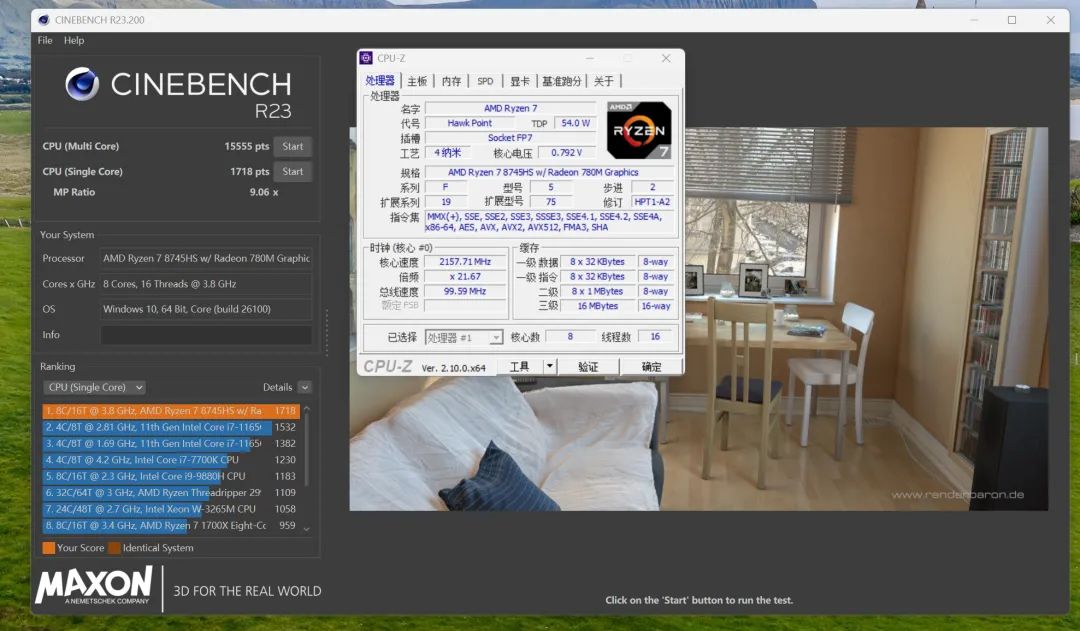The height and width of the screenshot is (631, 1080).
Task: Click the core voltage value 0.792 V
Action: [566, 153]
